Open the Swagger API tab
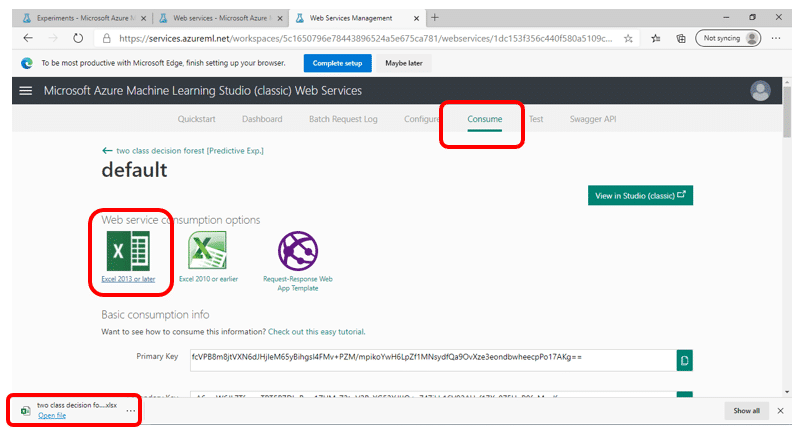The width and height of the screenshot is (802, 437). click(594, 119)
